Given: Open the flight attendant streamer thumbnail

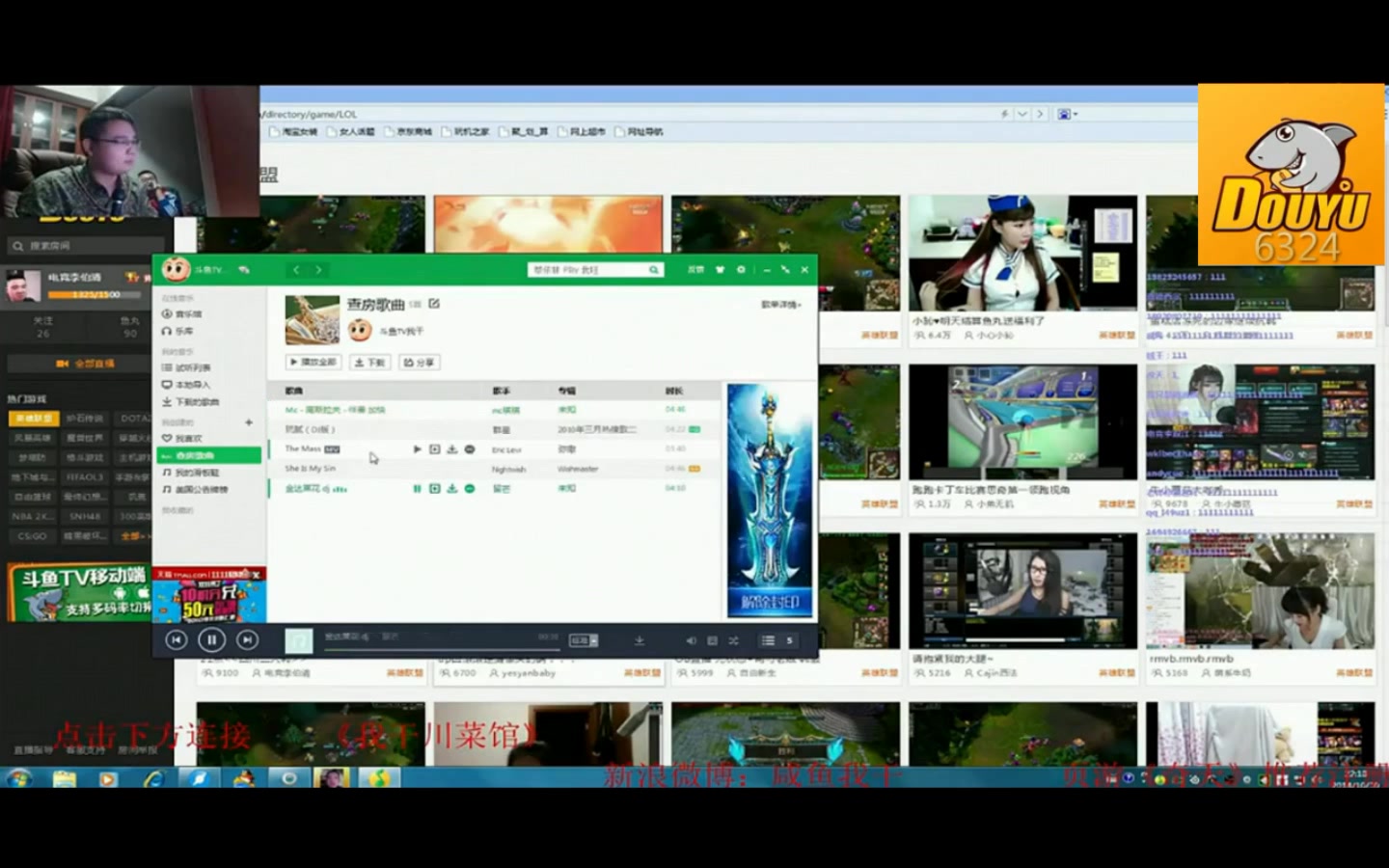Looking at the screenshot, I should [x=1022, y=253].
